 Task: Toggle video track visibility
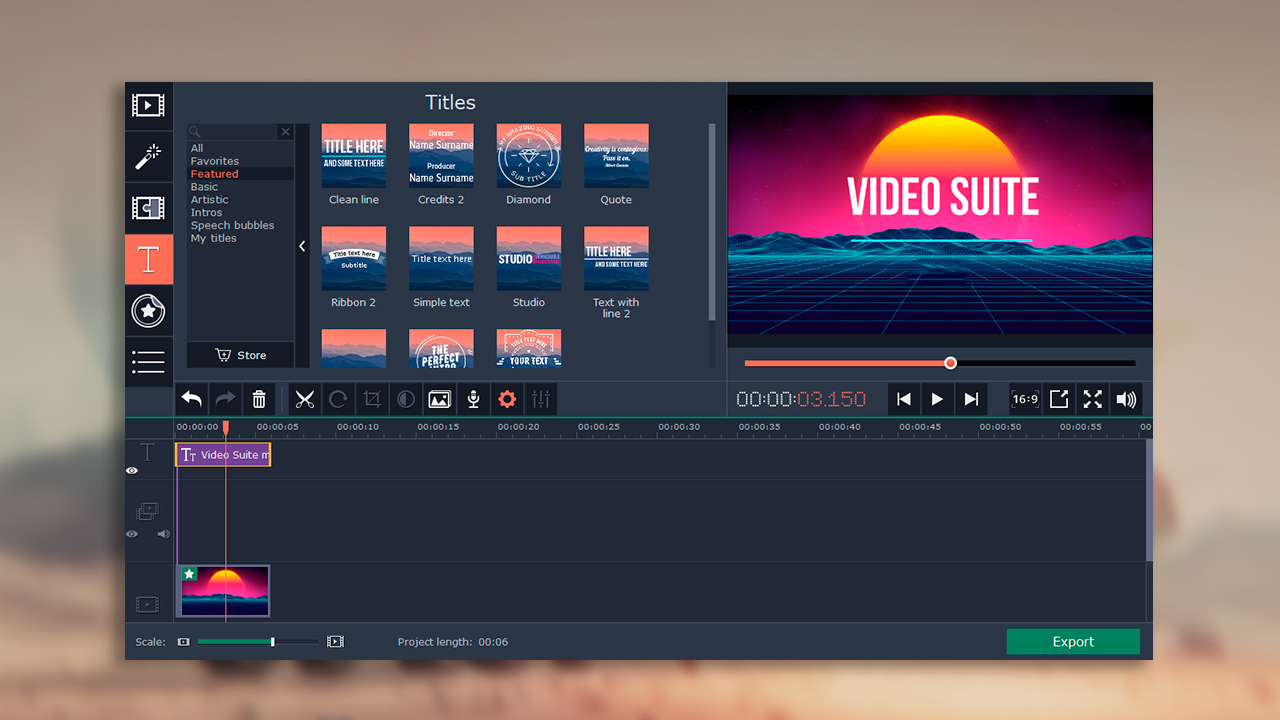[x=131, y=534]
